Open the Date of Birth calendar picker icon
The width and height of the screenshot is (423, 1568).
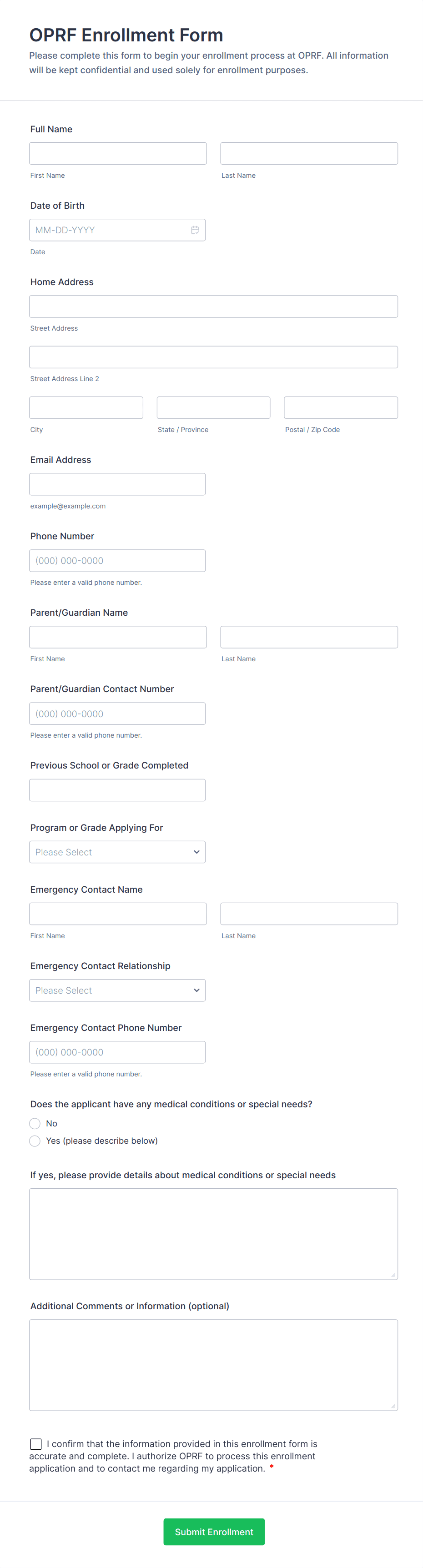click(195, 230)
